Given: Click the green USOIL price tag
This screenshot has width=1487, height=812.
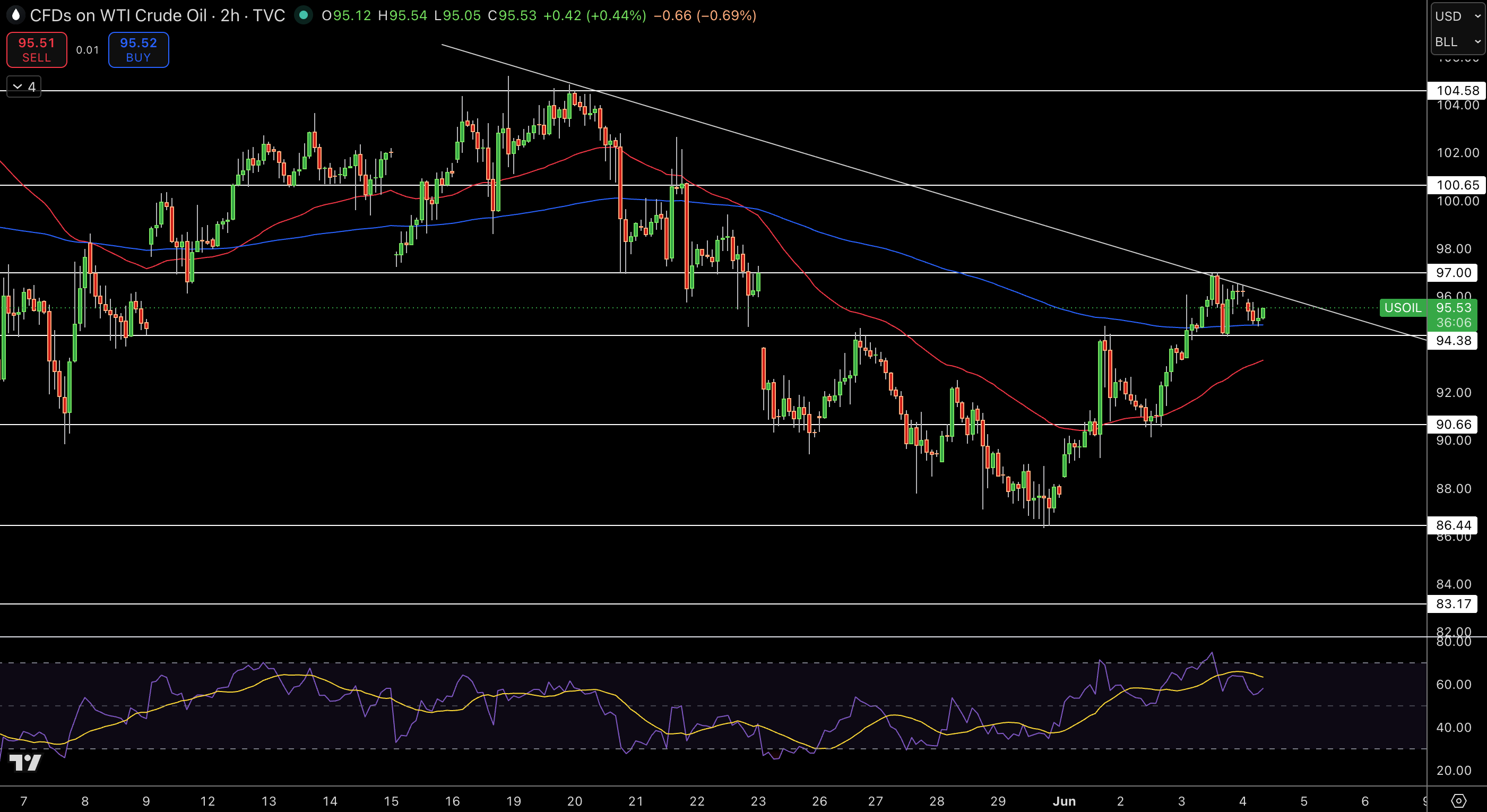Looking at the screenshot, I should point(1403,308).
